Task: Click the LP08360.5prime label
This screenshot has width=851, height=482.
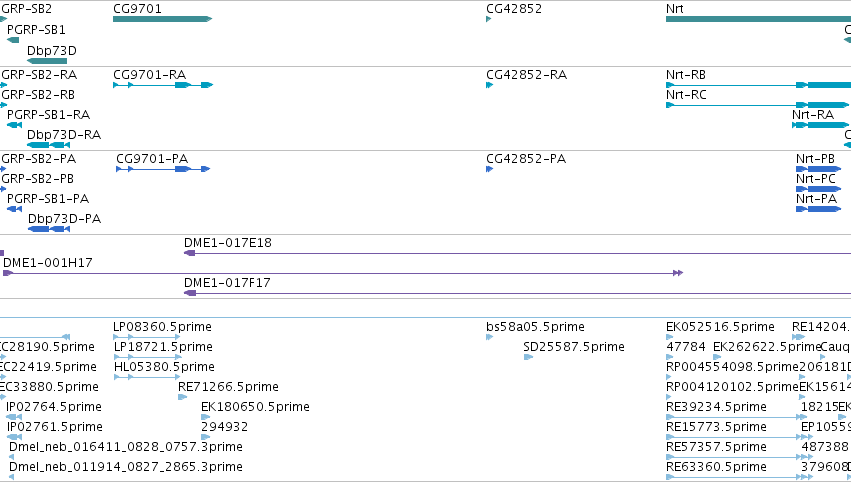Action: pyautogui.click(x=162, y=327)
